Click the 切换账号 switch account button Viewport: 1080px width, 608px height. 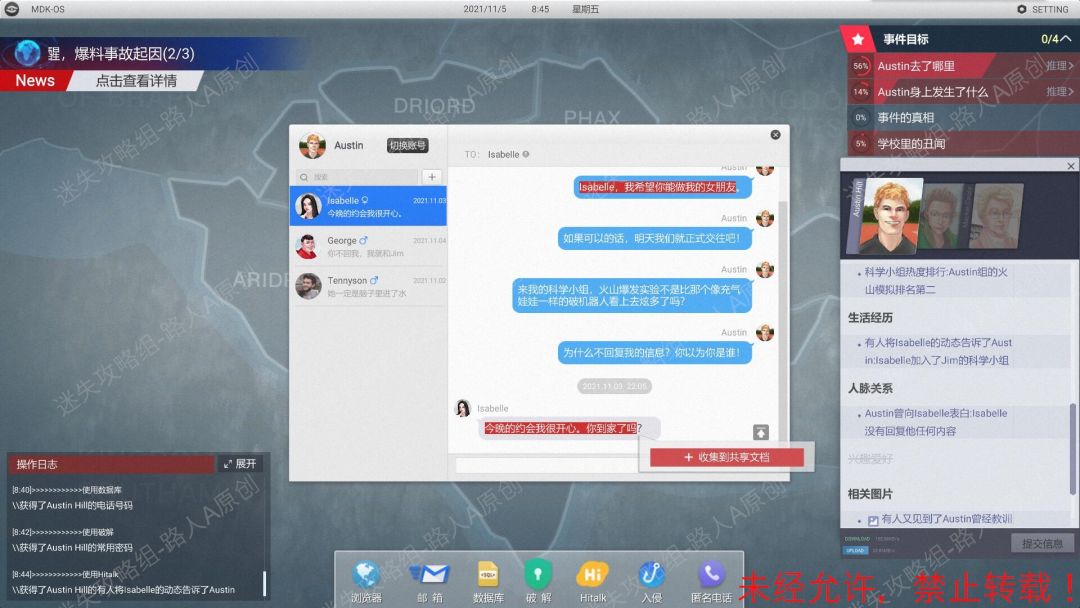tap(408, 145)
